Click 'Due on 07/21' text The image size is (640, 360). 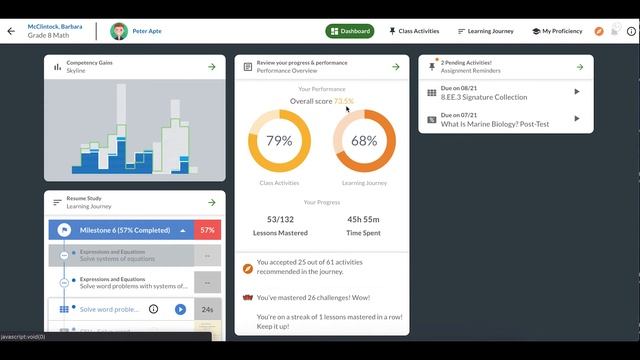coord(459,115)
